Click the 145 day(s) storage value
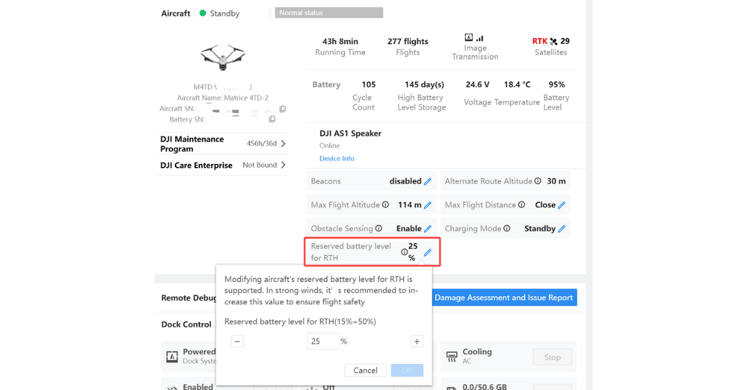The image size is (747, 390). (424, 84)
